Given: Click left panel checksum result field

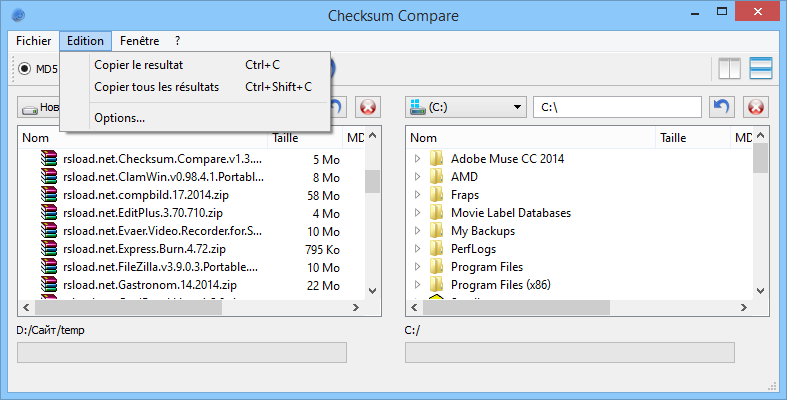Looking at the screenshot, I should coord(182,352).
